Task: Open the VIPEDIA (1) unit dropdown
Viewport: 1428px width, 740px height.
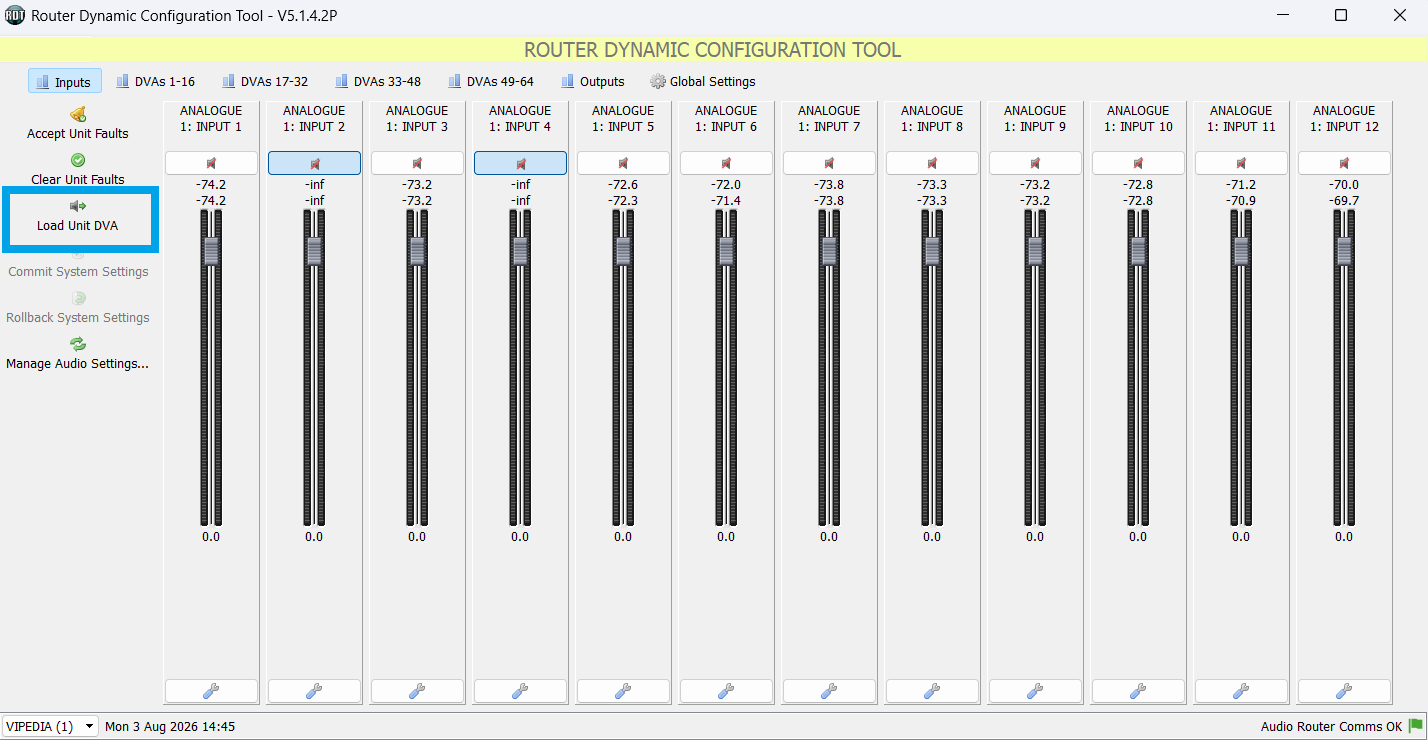Action: pyautogui.click(x=50, y=726)
